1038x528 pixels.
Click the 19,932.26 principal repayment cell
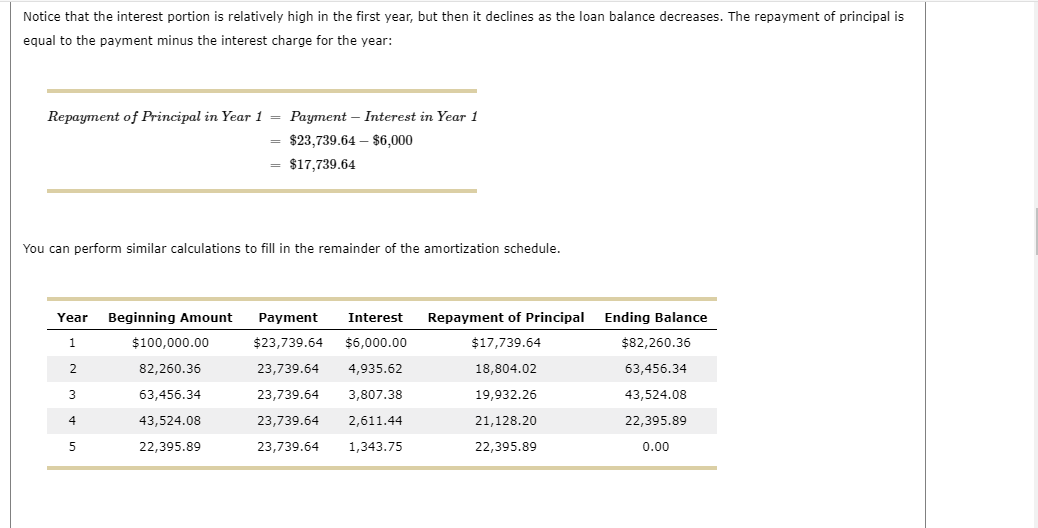506,395
